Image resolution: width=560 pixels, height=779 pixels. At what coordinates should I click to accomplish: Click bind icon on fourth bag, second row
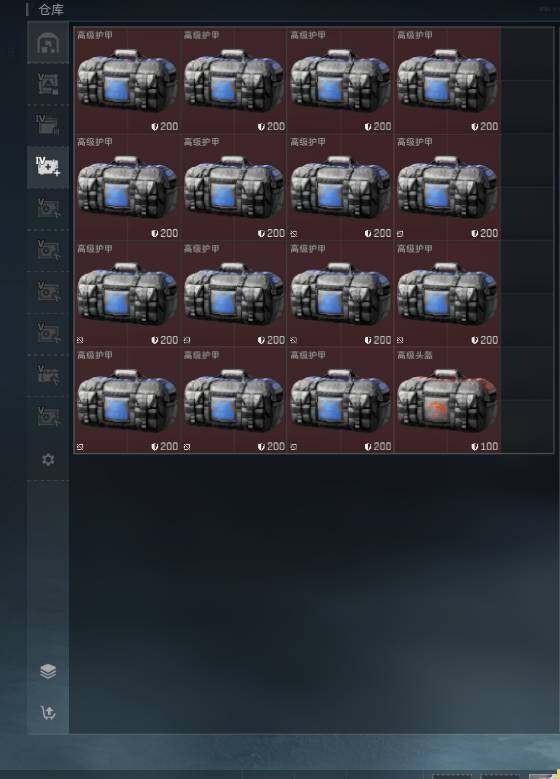(x=400, y=234)
